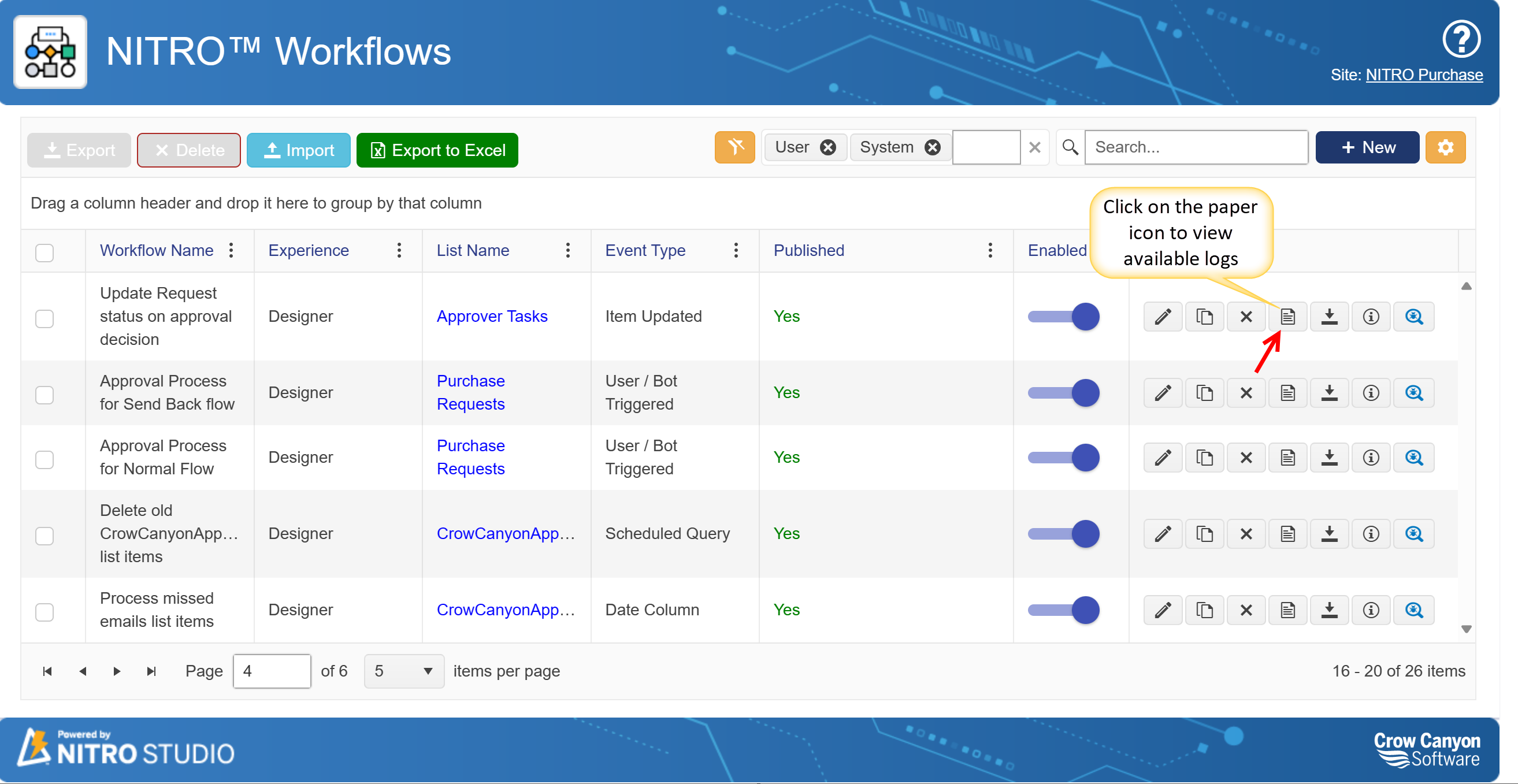Viewport: 1518px width, 784px height.
Task: Click Export to Excel button
Action: pos(437,150)
